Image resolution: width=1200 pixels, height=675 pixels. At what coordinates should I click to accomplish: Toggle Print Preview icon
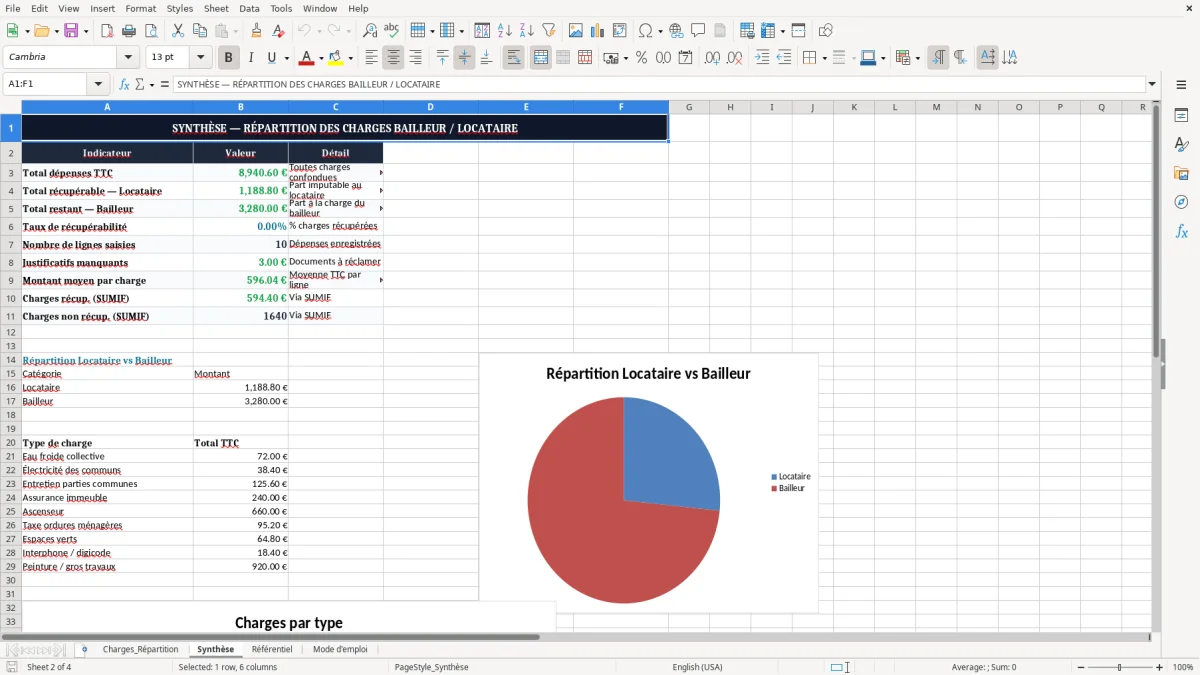pos(151,31)
